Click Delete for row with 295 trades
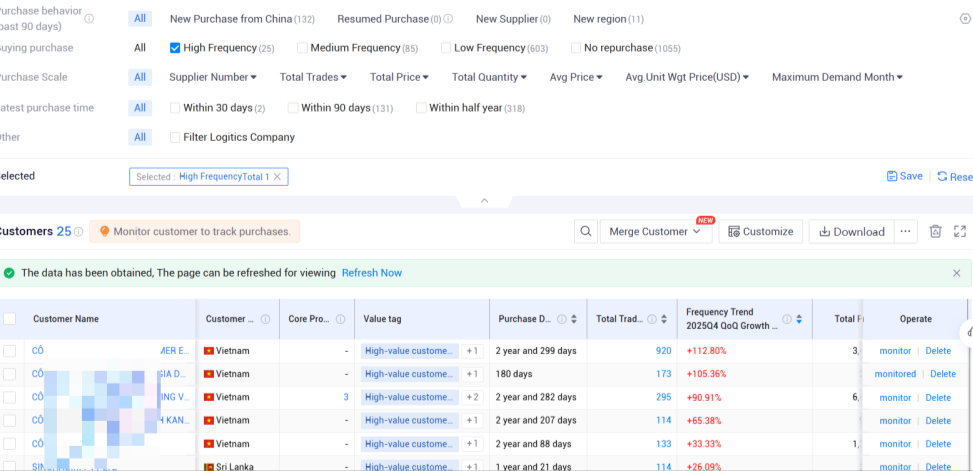The image size is (973, 471). 938,398
